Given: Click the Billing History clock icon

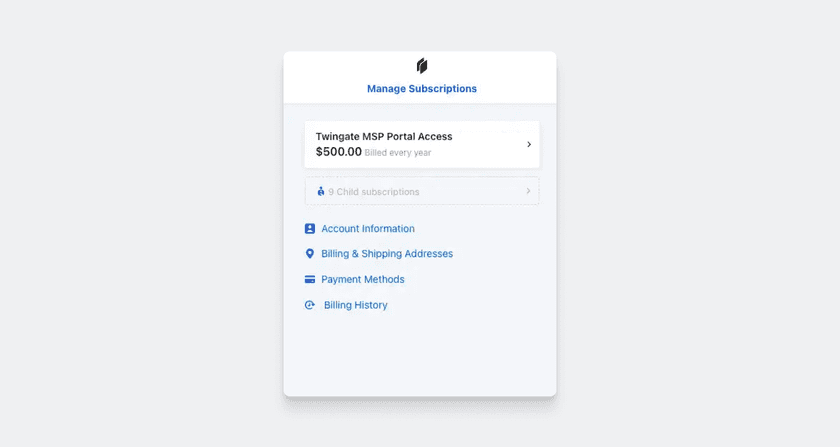Looking at the screenshot, I should pos(310,305).
